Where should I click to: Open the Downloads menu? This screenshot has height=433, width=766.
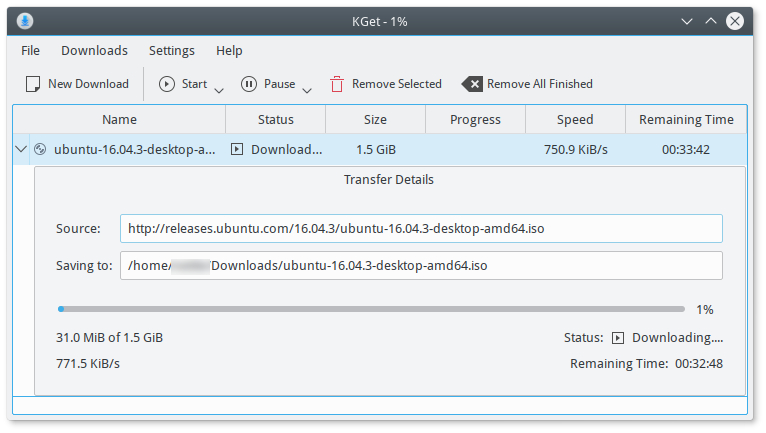[x=94, y=50]
